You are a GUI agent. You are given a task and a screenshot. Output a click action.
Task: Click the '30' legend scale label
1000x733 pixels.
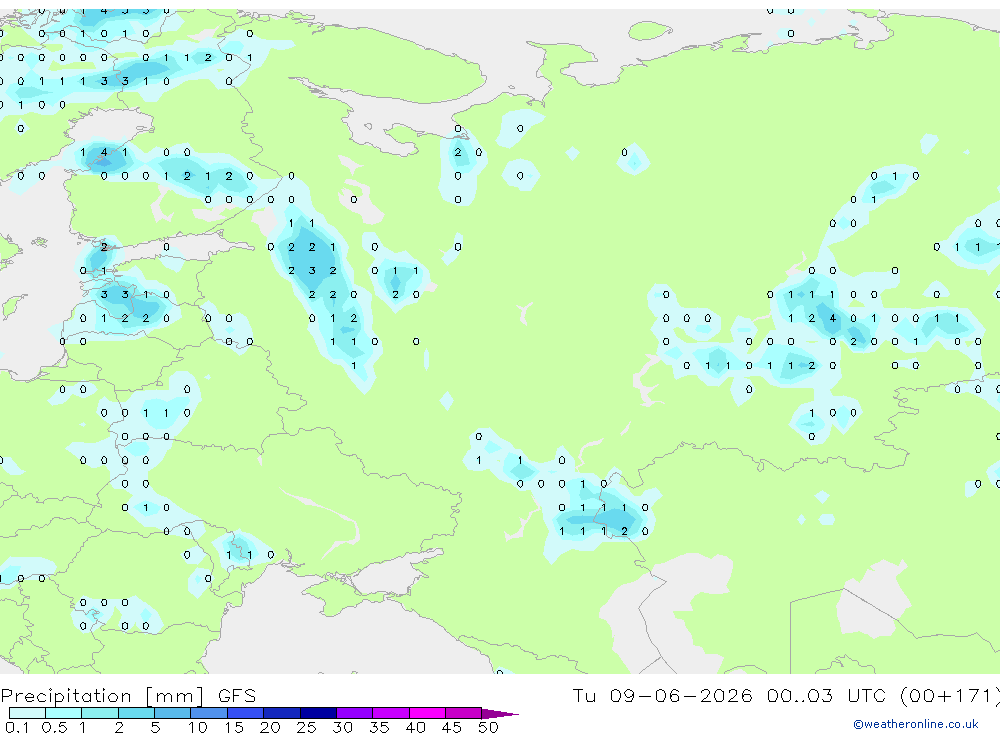pyautogui.click(x=342, y=727)
